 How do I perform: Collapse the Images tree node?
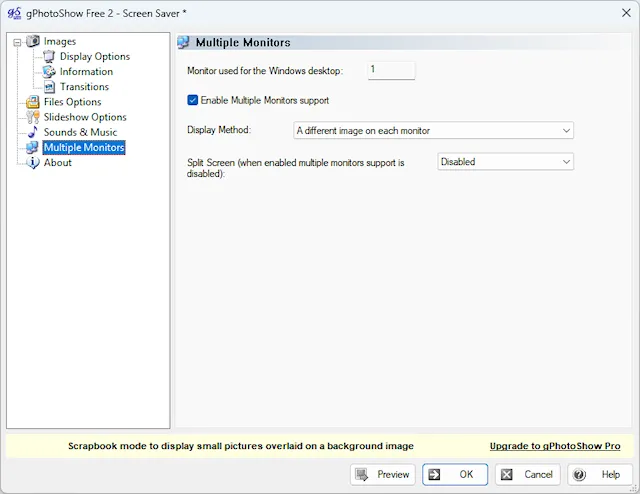pyautogui.click(x=17, y=42)
